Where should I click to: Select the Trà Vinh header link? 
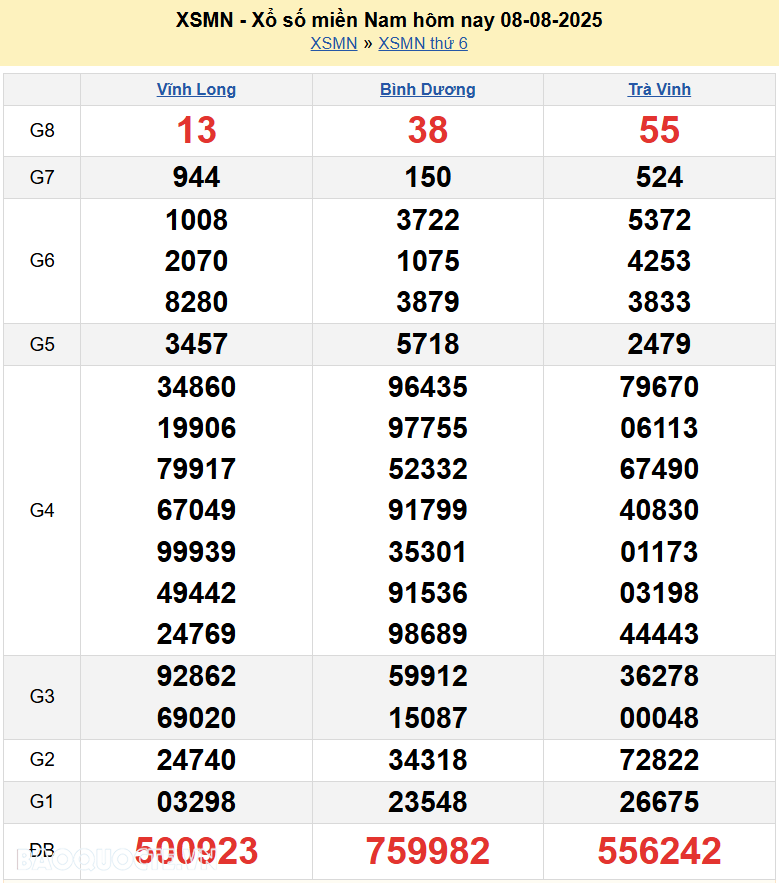659,89
